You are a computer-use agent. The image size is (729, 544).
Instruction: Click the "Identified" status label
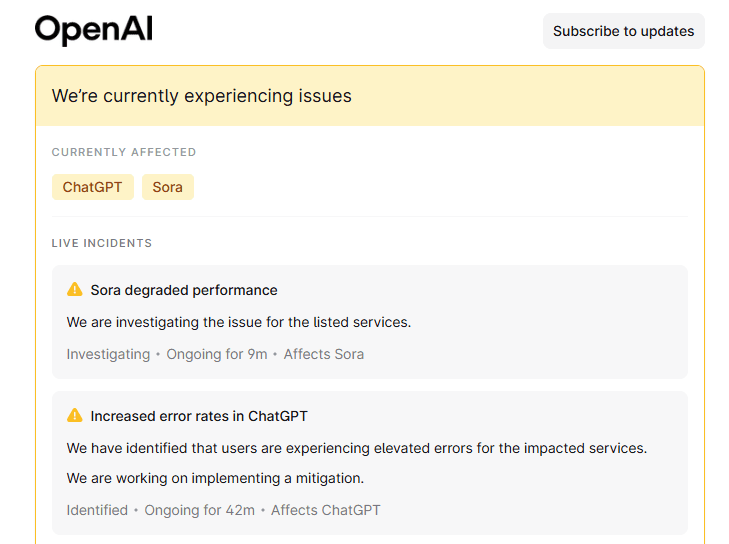click(x=97, y=510)
